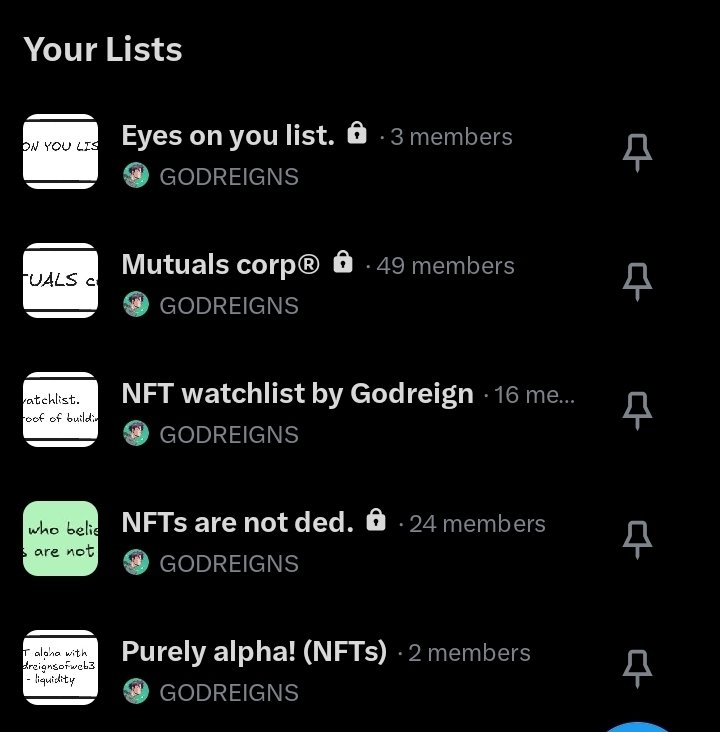The image size is (720, 732).
Task: Pin the Purely alpha! (NFTs) list
Action: tap(637, 669)
